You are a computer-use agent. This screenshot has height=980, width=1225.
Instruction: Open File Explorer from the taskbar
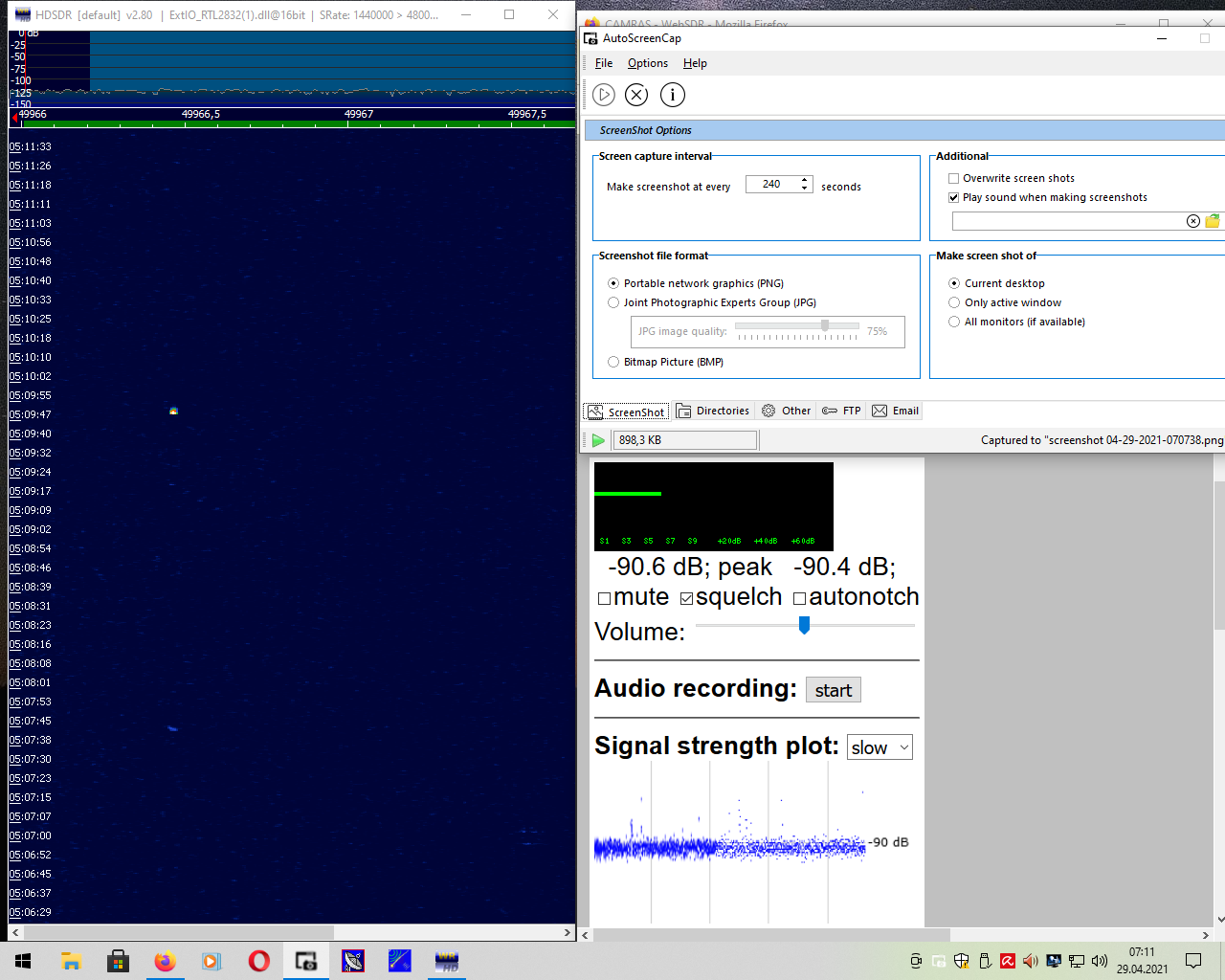tap(71, 961)
